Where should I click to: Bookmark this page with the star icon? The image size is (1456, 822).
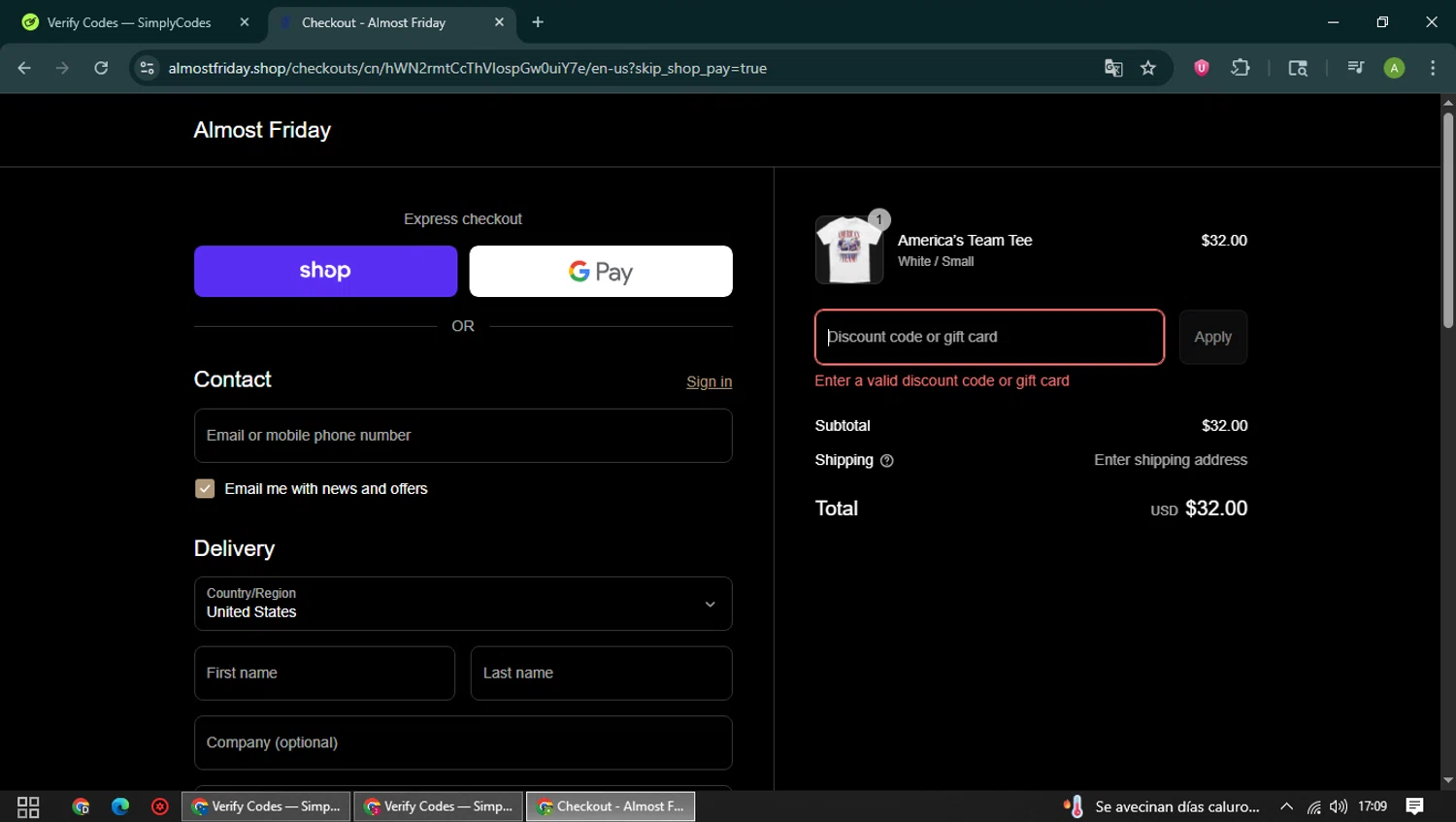click(1148, 68)
